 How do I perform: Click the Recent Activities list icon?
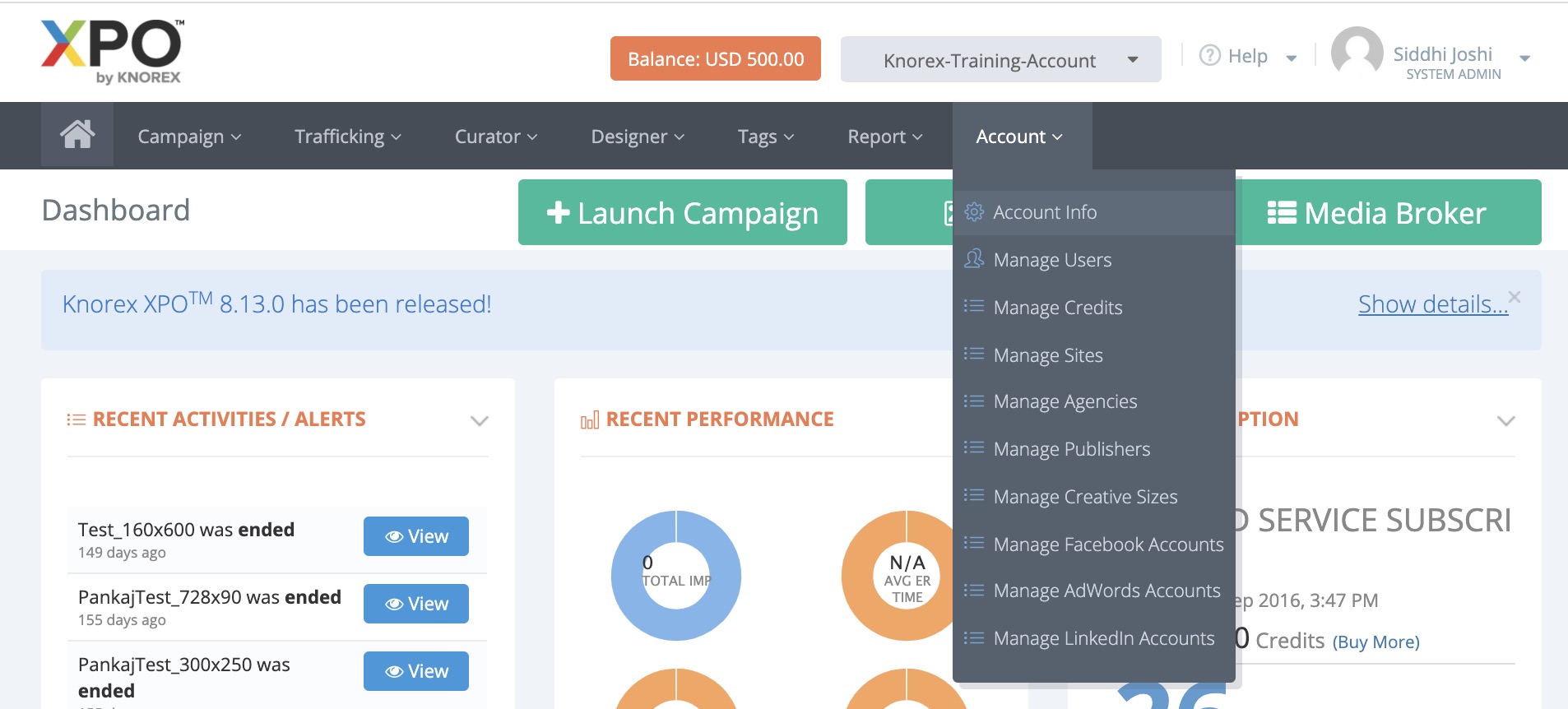pyautogui.click(x=76, y=420)
